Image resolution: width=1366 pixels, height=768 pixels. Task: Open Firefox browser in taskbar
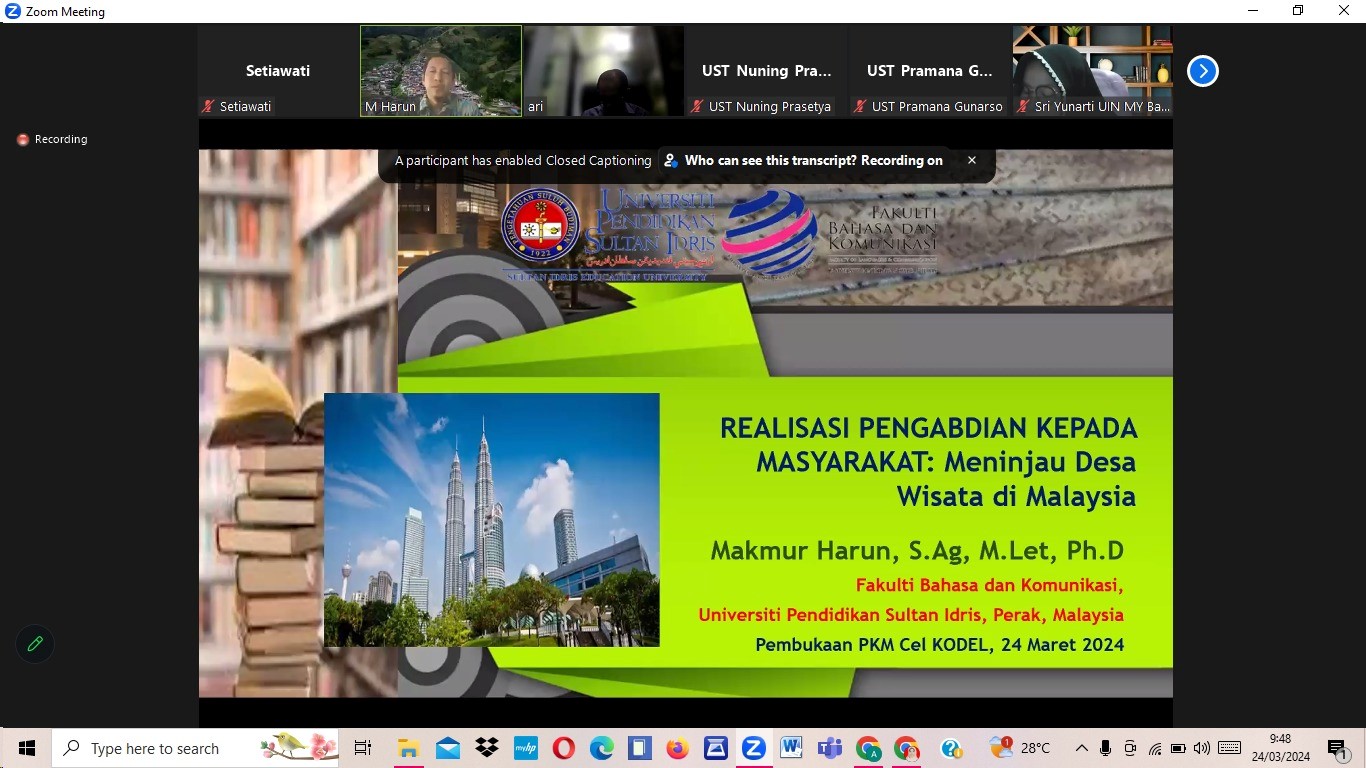[x=677, y=748]
